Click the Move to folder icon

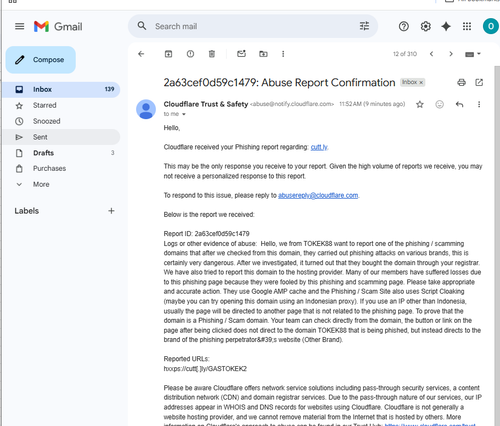click(x=263, y=54)
